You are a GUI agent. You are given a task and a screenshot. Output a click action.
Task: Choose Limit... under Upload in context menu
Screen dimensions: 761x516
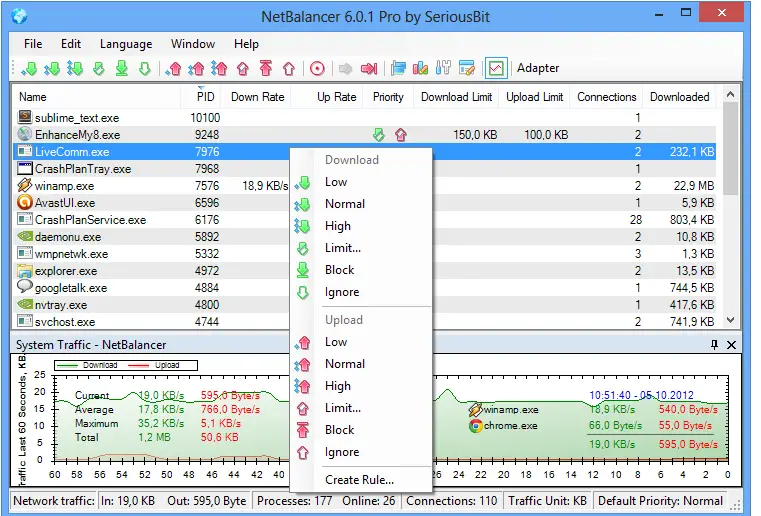(x=361, y=408)
